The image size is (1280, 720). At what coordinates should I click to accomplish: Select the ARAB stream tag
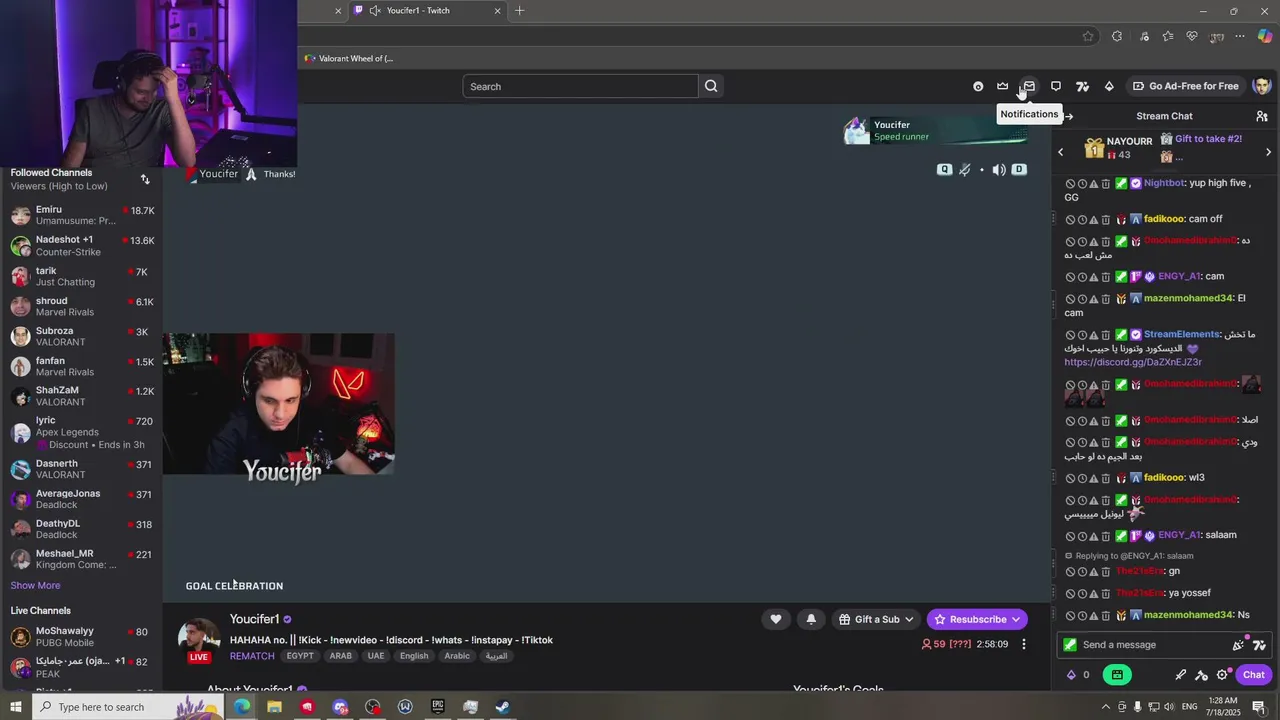[x=341, y=656]
